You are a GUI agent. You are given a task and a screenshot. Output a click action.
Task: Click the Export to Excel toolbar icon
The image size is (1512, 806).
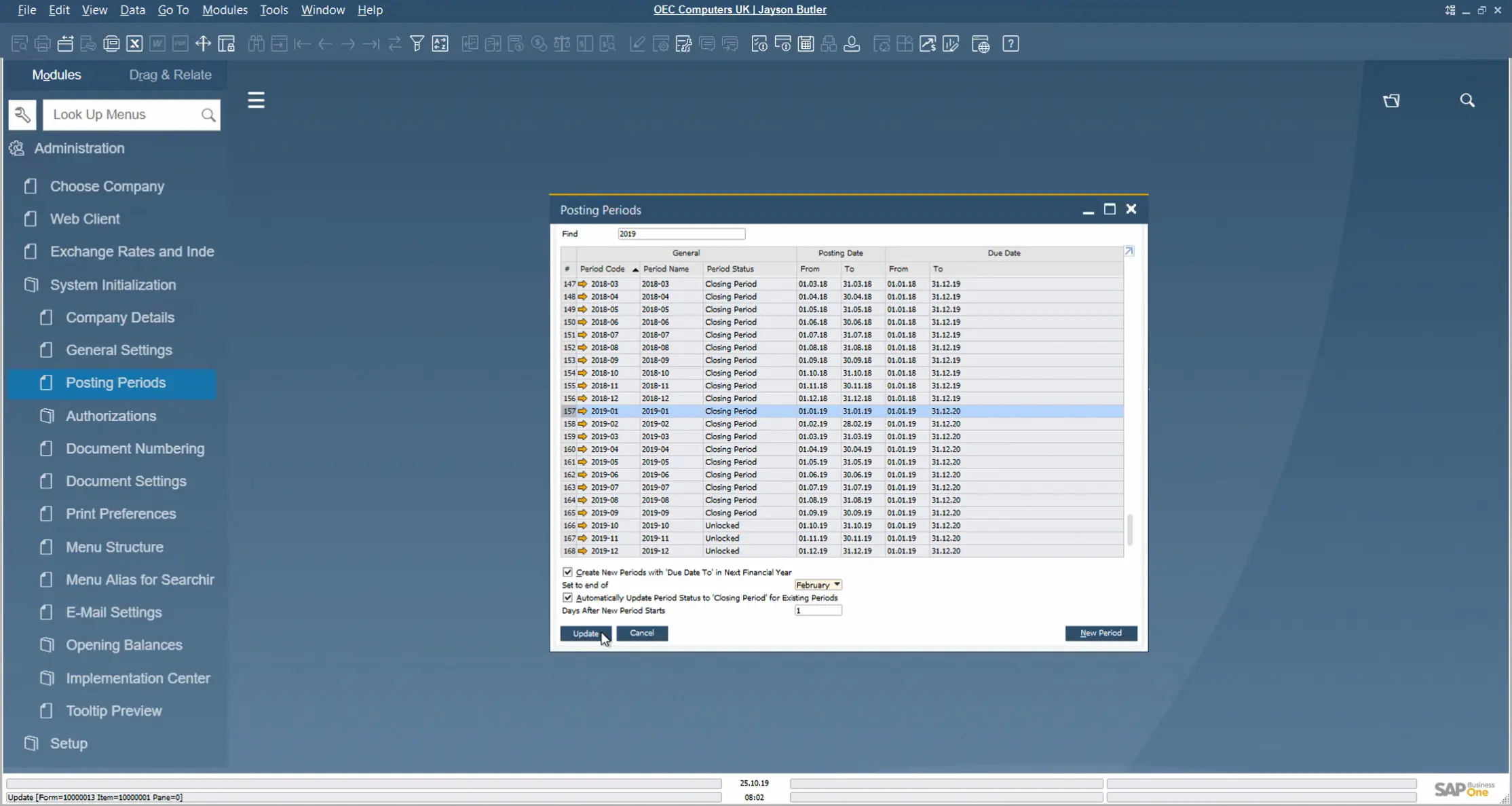tap(134, 44)
